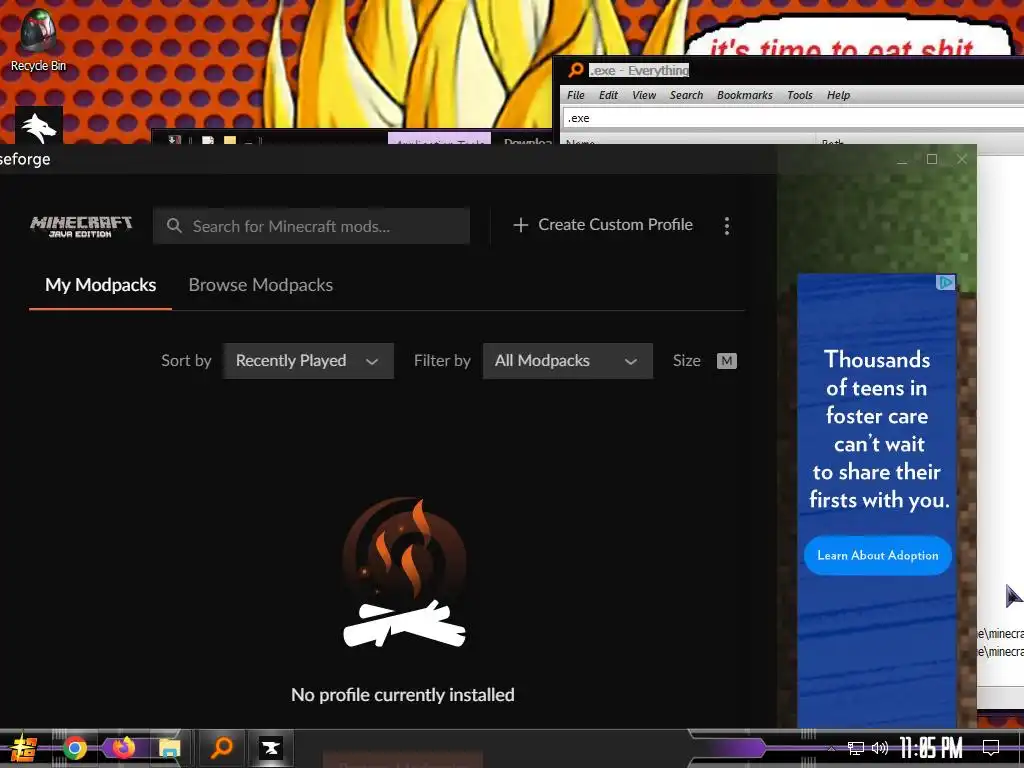
Task: Open File menu in Everything window
Action: pyautogui.click(x=576, y=95)
